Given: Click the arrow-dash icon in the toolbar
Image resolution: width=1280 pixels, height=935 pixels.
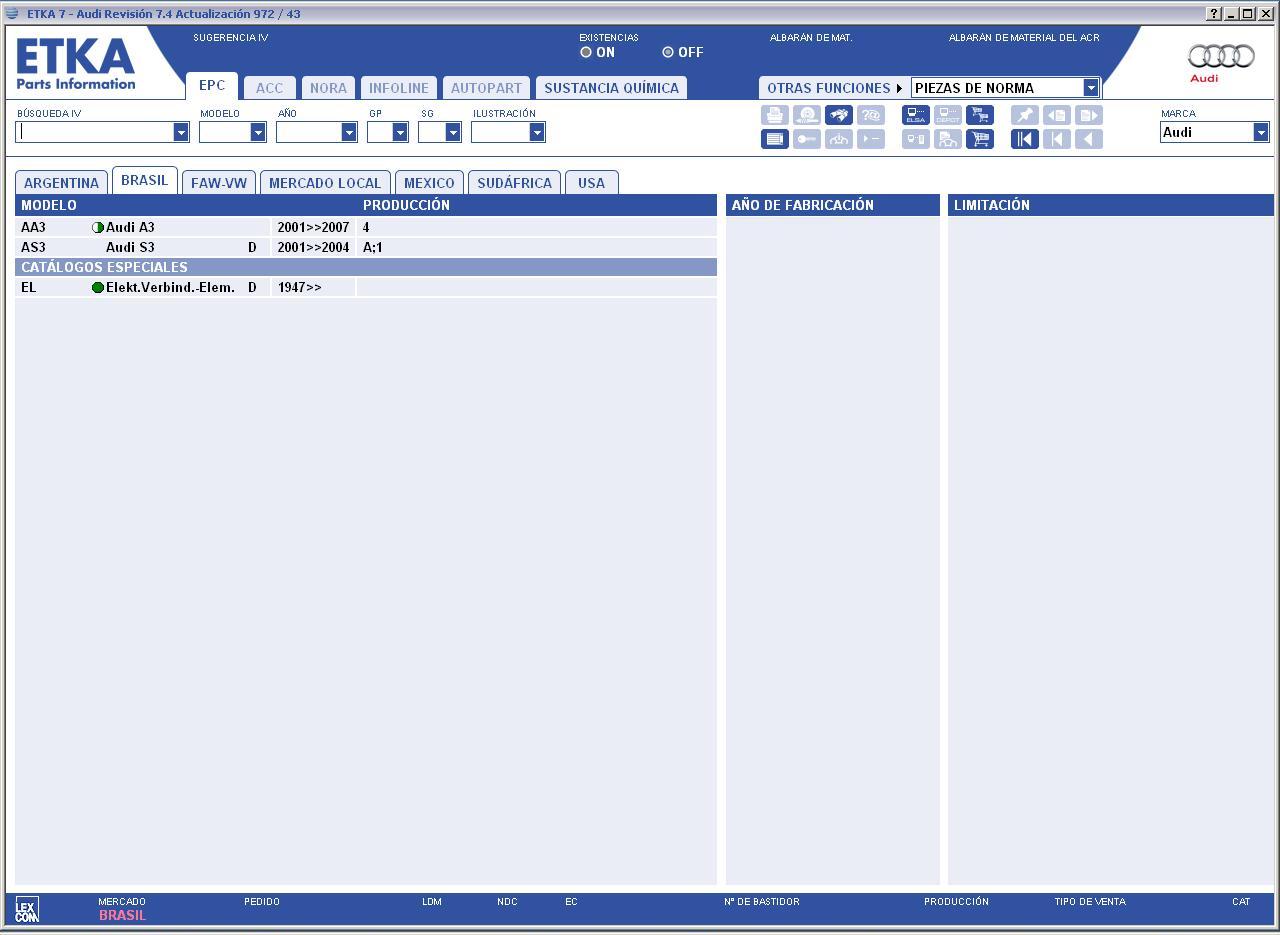Looking at the screenshot, I should point(871,139).
